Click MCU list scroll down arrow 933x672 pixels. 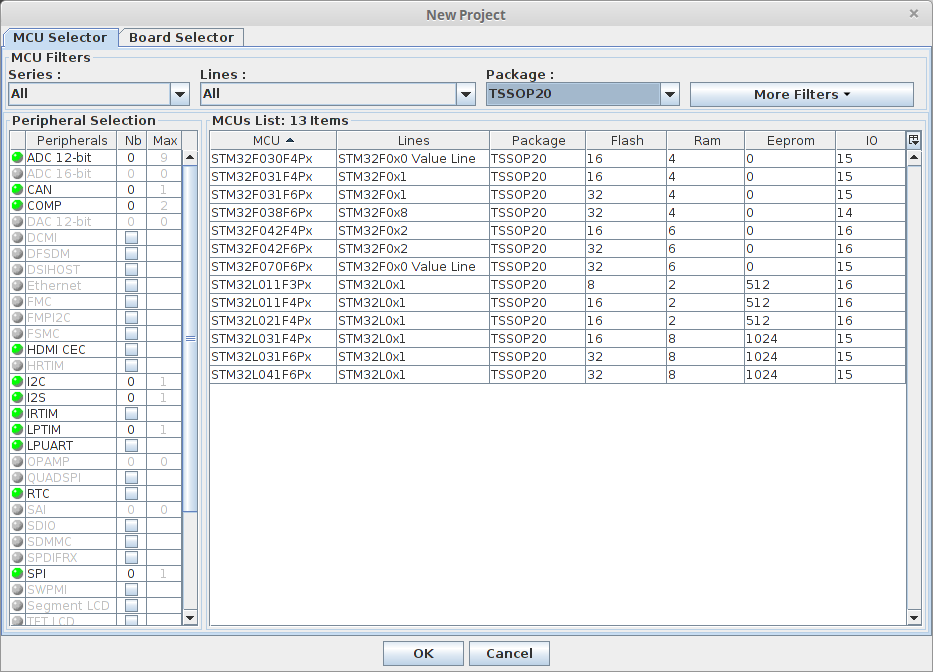click(x=914, y=618)
